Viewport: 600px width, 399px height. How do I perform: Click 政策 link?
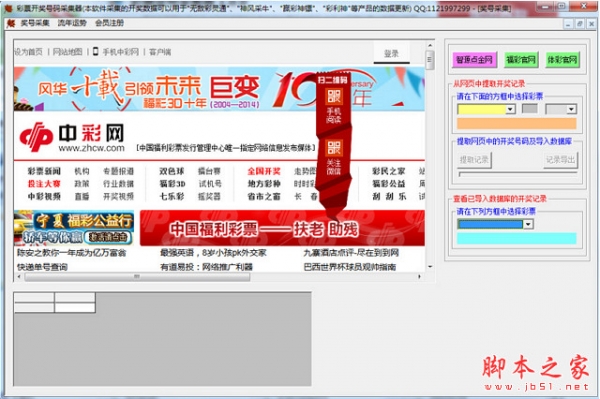click(x=82, y=184)
